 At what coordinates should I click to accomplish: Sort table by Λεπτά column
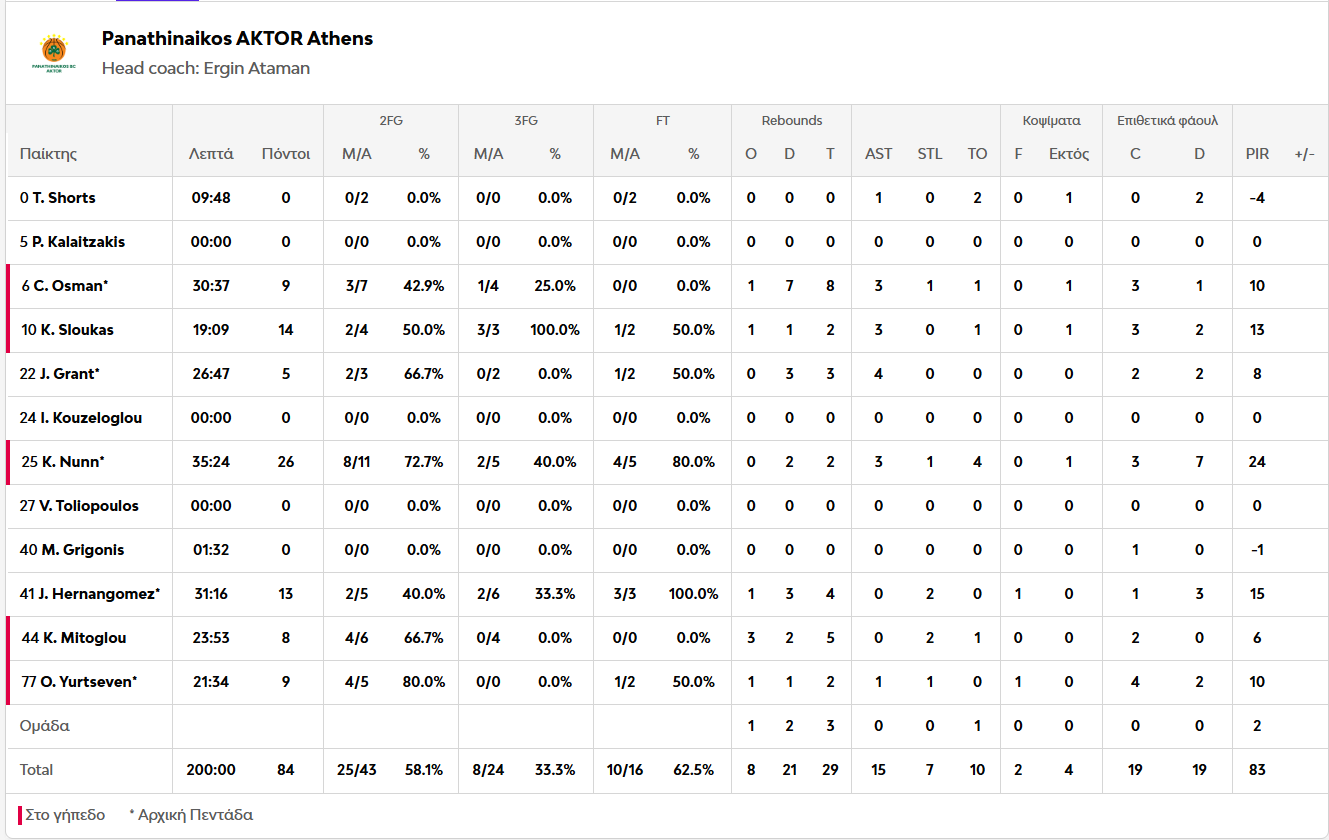[211, 154]
